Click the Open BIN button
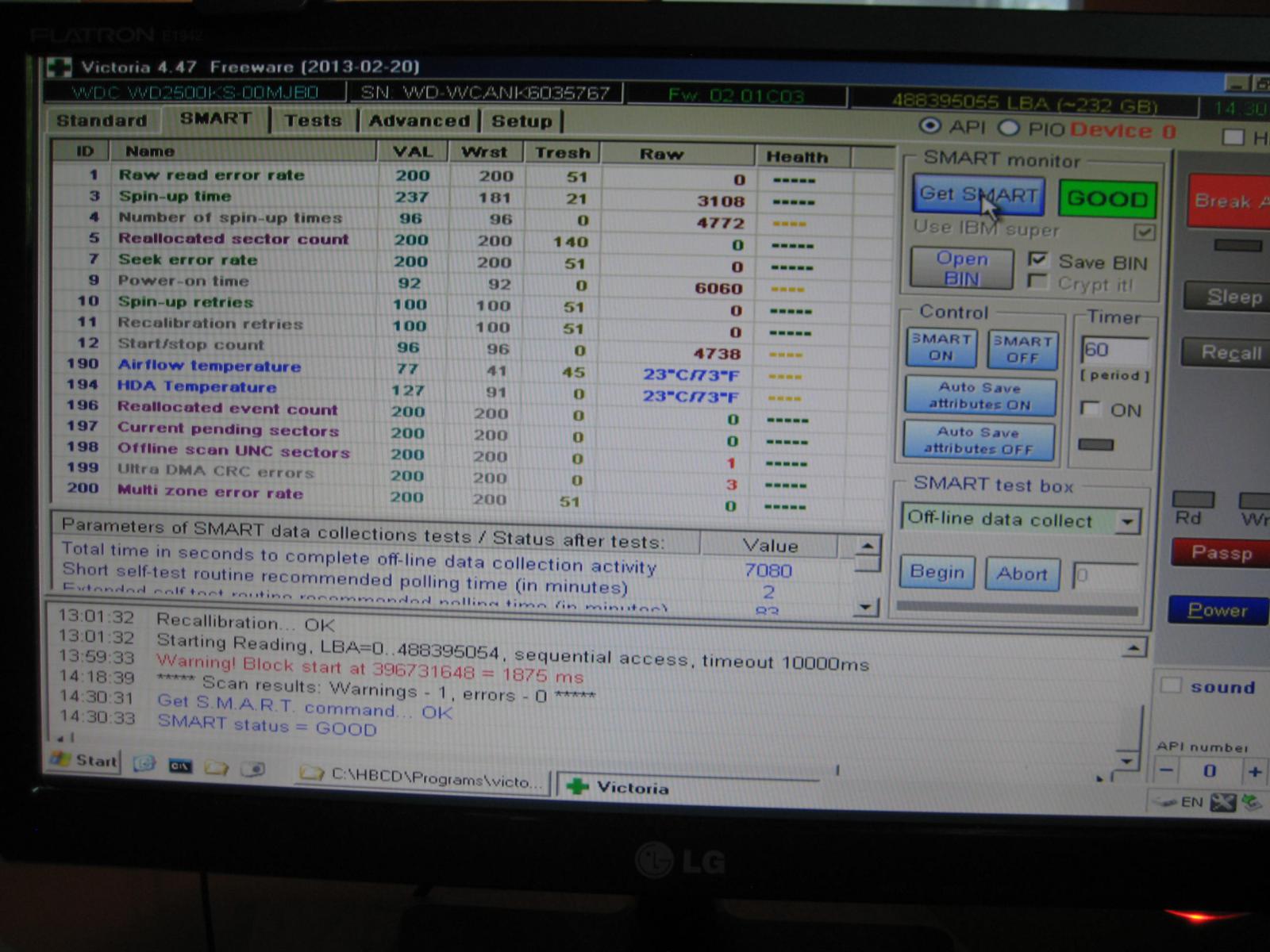1270x952 pixels. (962, 268)
